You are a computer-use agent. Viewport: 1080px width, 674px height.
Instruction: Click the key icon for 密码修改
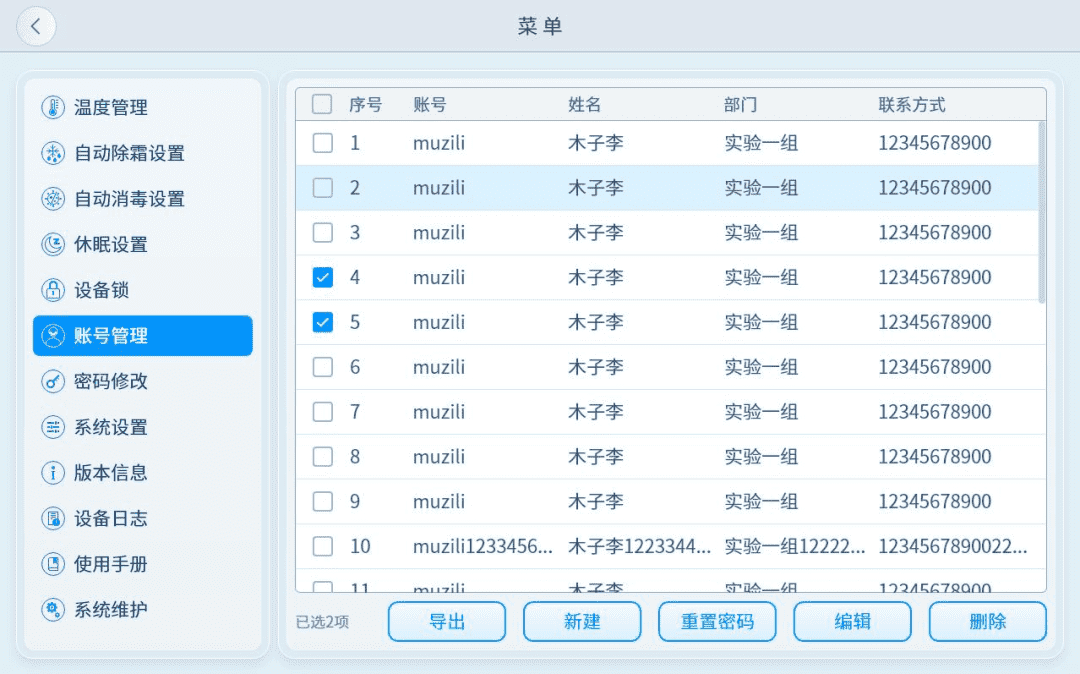click(x=52, y=382)
